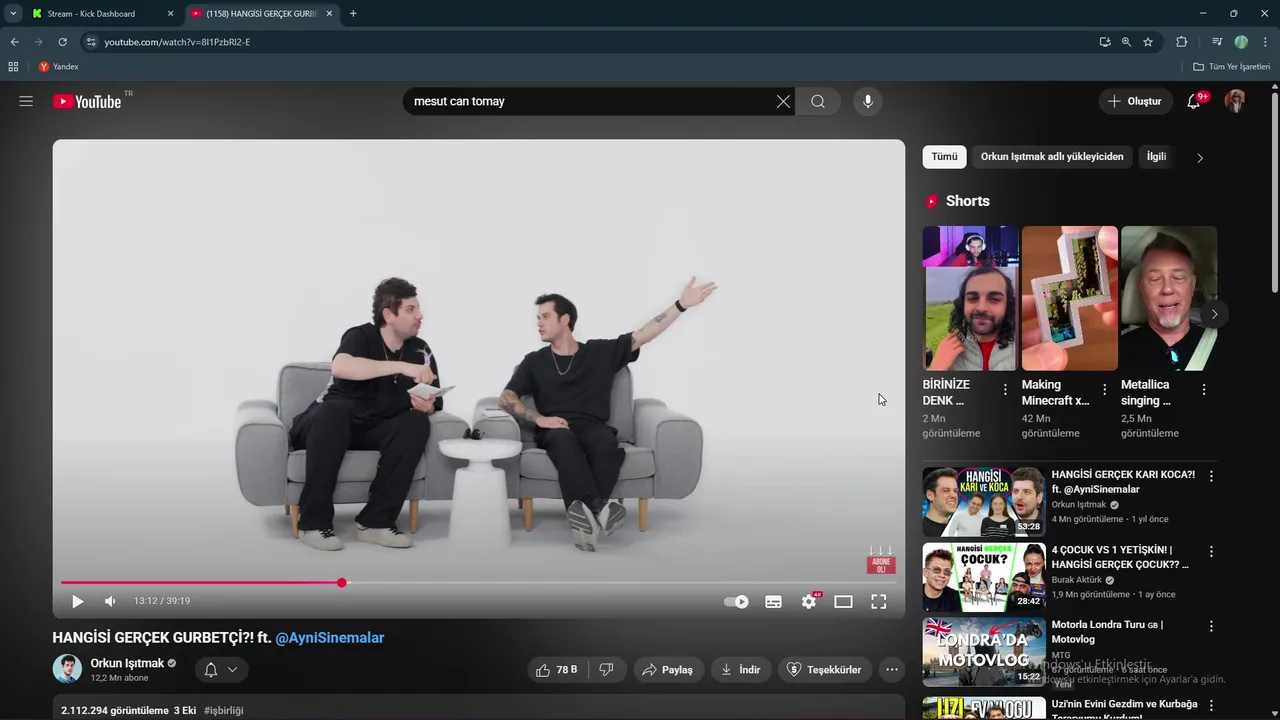Click the ABONE OL watermark in video
The height and width of the screenshot is (720, 1280).
tap(881, 562)
